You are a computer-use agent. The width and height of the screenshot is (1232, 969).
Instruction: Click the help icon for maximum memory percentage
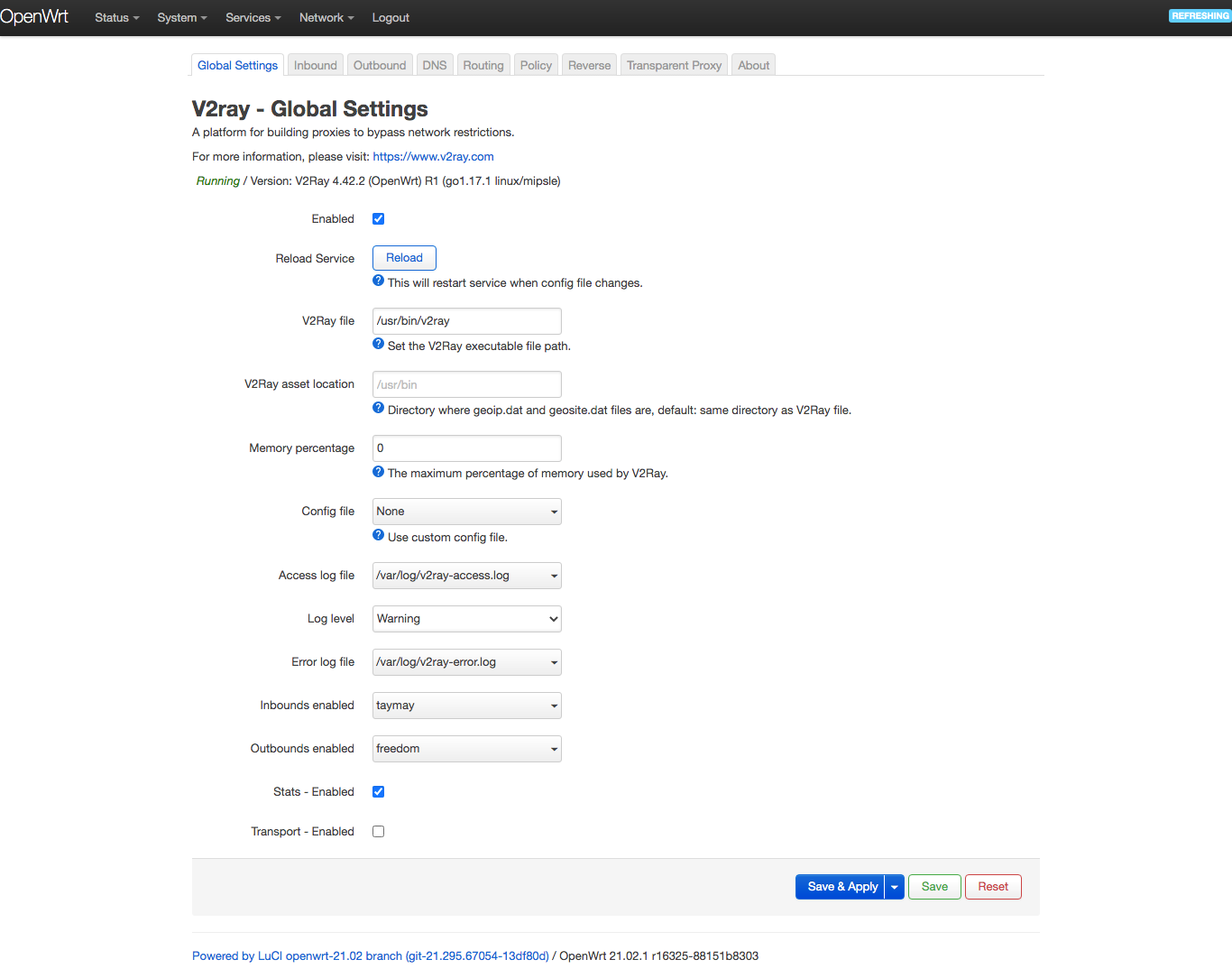(x=379, y=471)
